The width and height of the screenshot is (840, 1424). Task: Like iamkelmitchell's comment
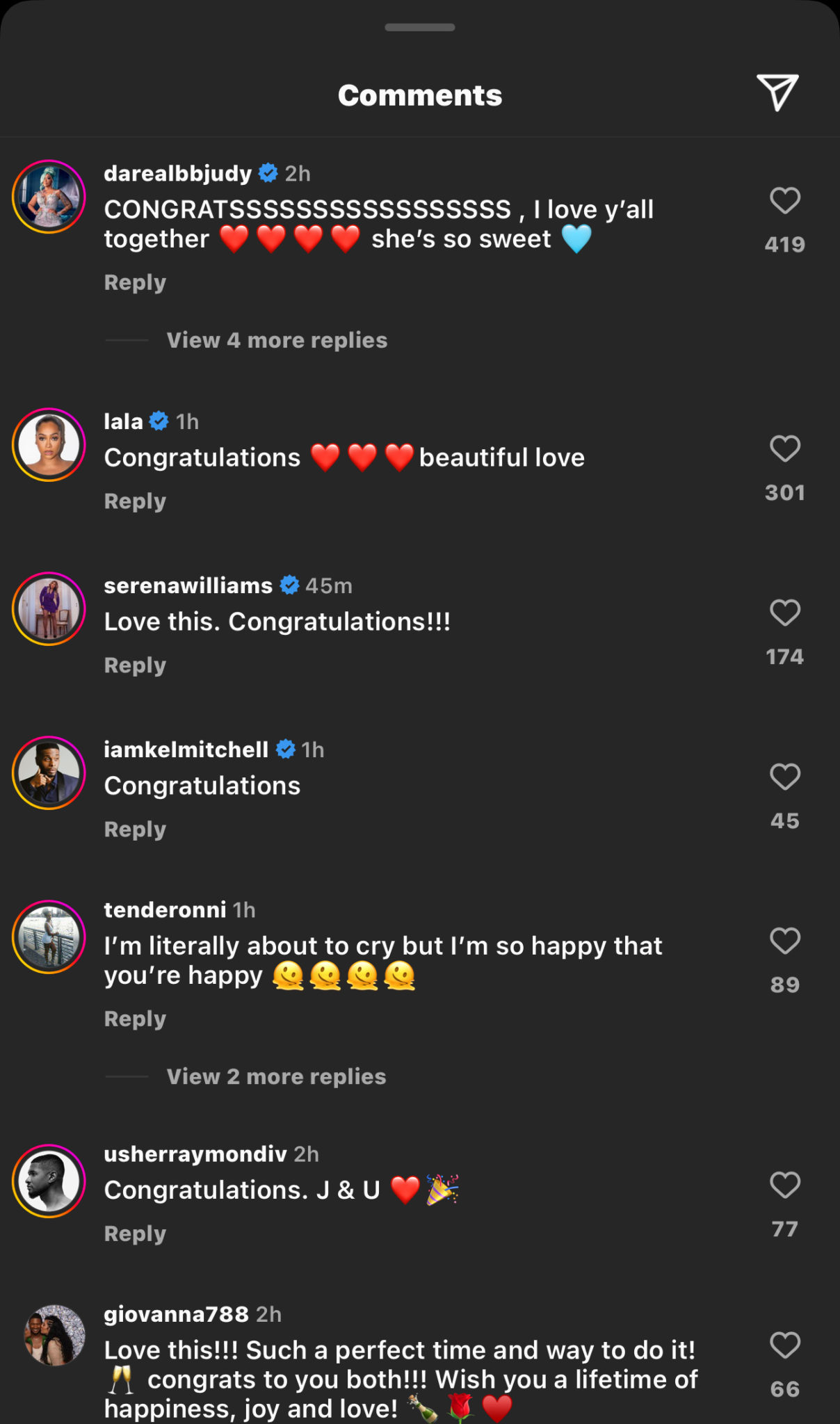tap(784, 777)
